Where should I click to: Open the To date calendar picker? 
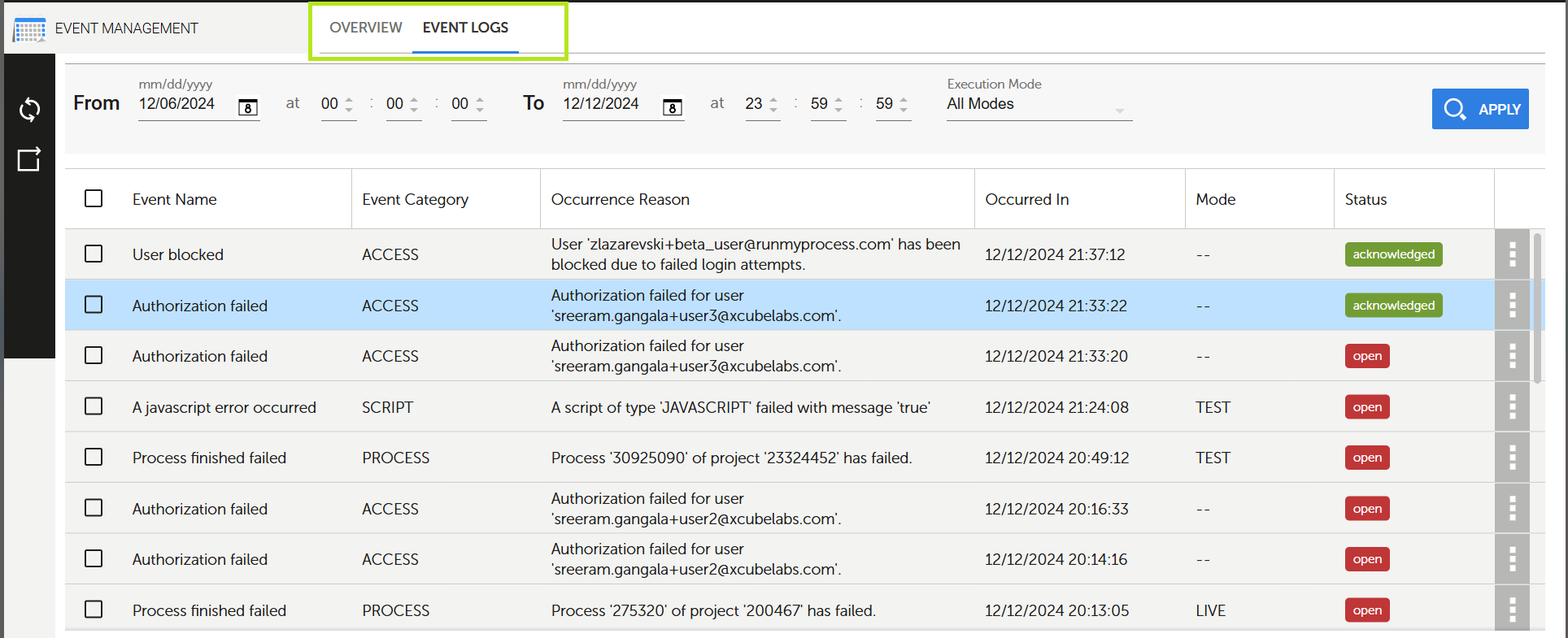tap(673, 107)
